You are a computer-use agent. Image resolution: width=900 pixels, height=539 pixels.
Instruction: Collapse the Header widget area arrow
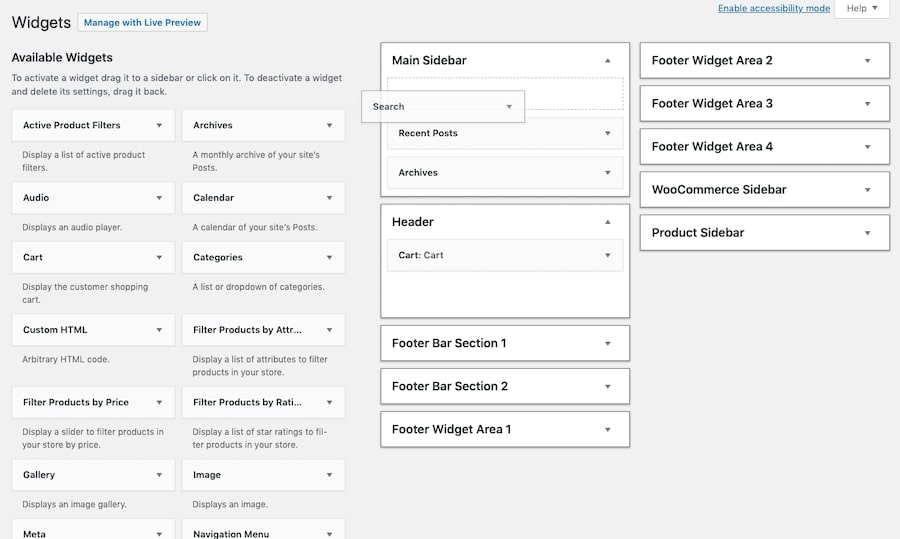coord(607,222)
